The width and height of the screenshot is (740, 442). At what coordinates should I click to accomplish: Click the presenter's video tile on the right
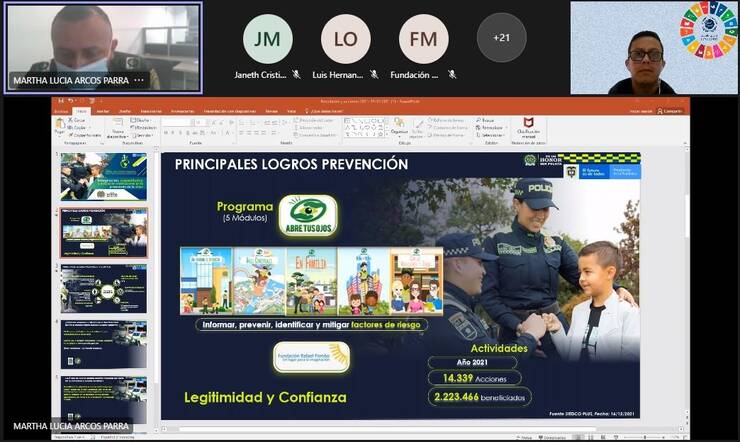click(653, 48)
